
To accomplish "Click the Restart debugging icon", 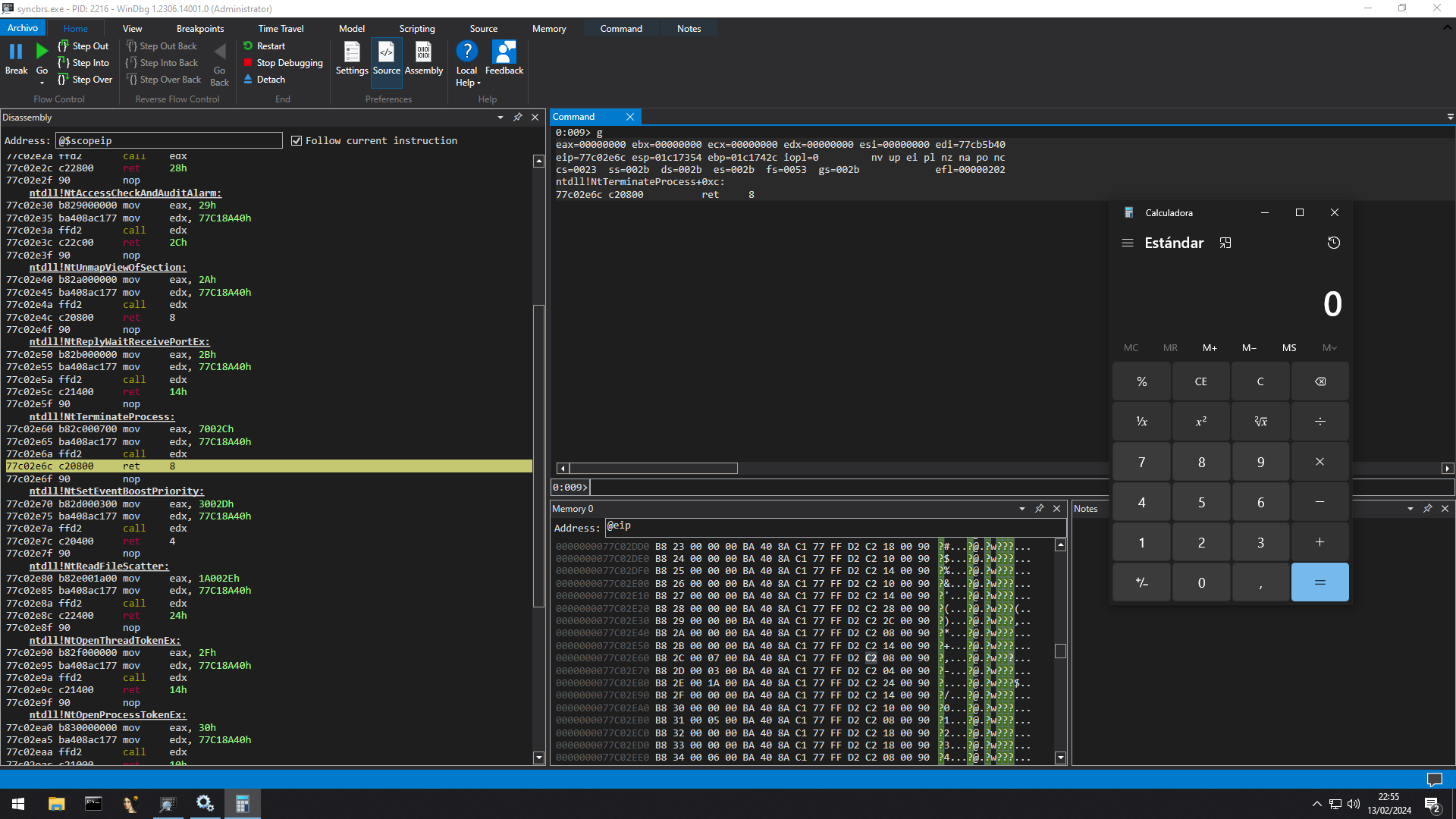I will pos(248,46).
